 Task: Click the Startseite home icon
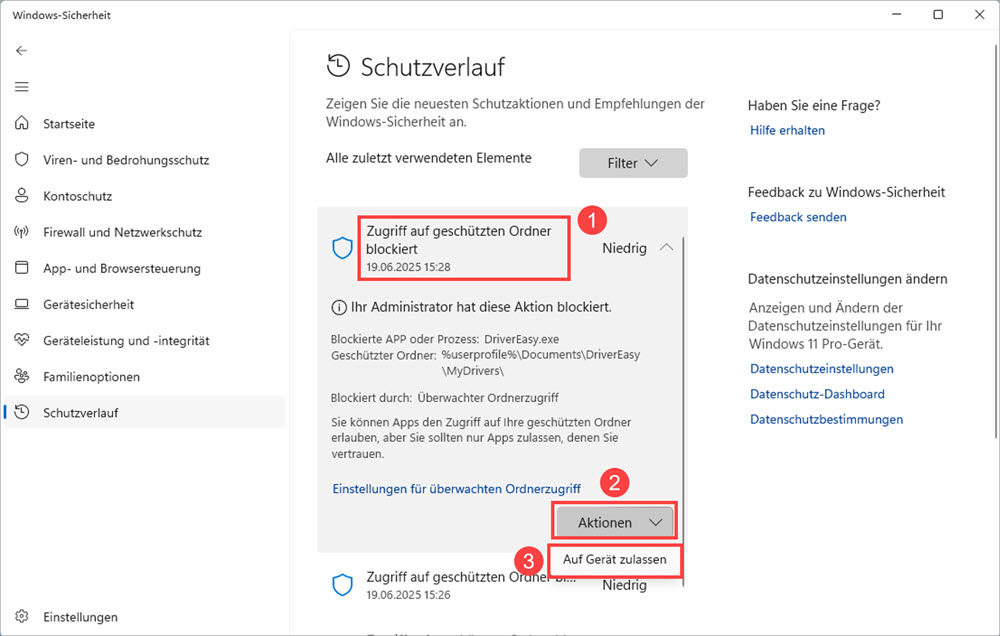pyautogui.click(x=22, y=122)
